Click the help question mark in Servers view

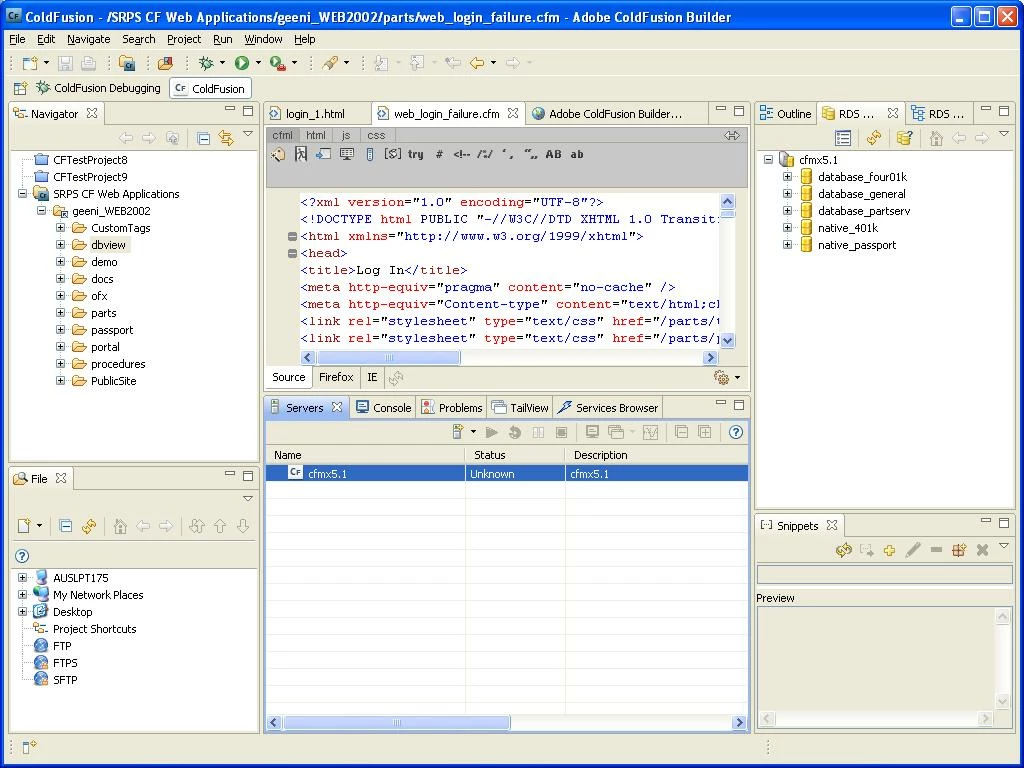pyautogui.click(x=736, y=432)
